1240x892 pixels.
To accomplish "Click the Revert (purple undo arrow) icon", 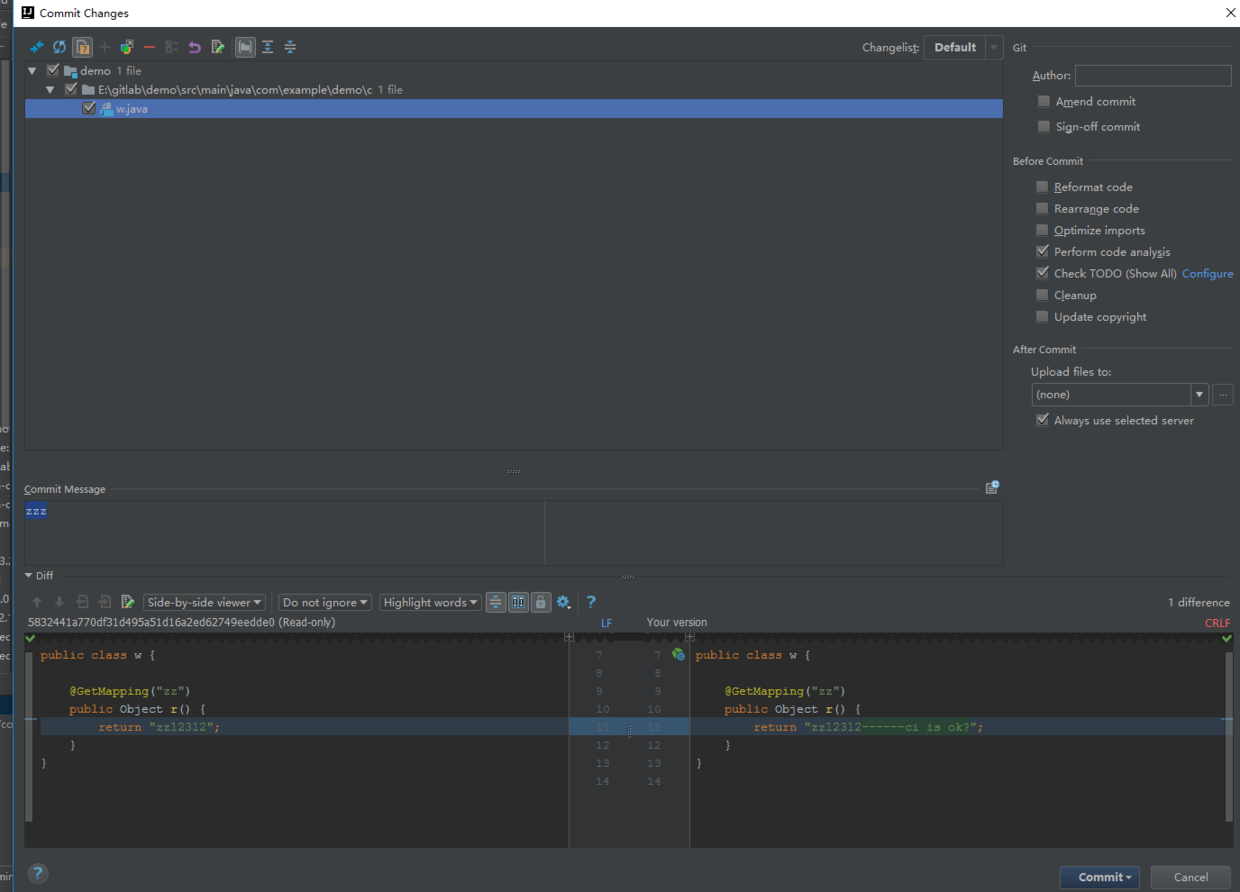I will 194,47.
